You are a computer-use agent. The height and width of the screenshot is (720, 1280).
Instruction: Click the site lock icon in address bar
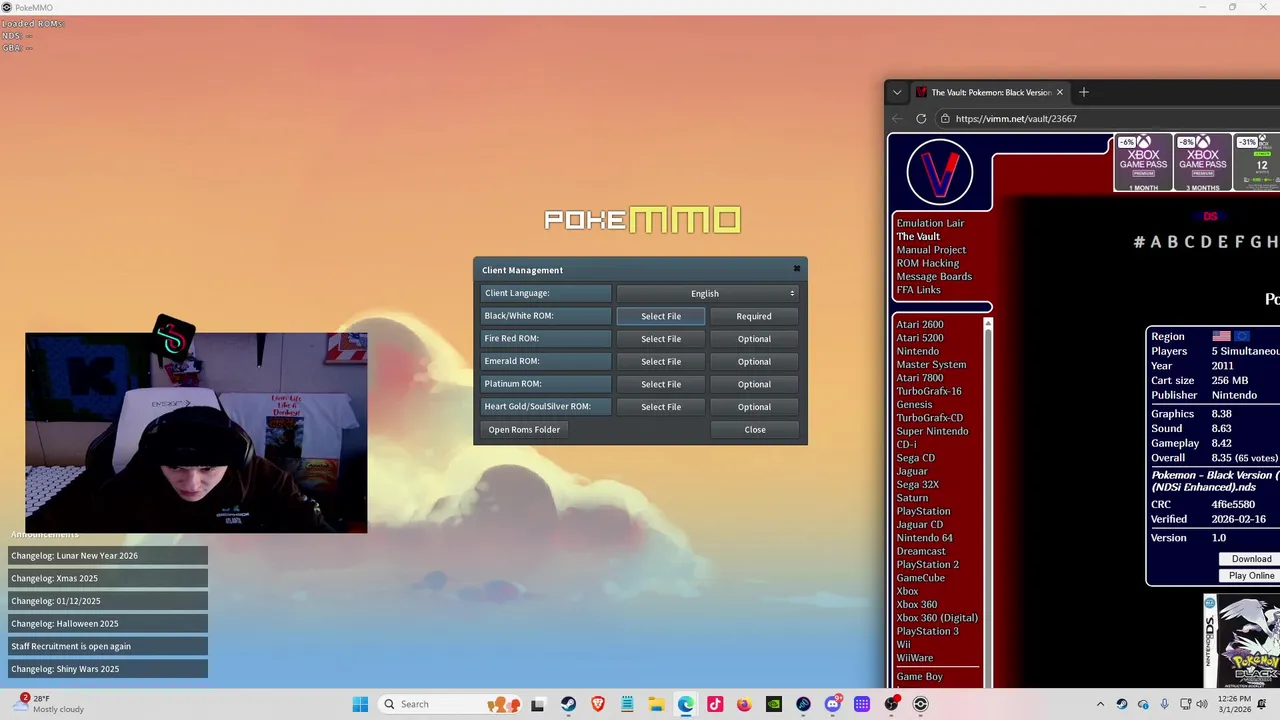pyautogui.click(x=945, y=118)
